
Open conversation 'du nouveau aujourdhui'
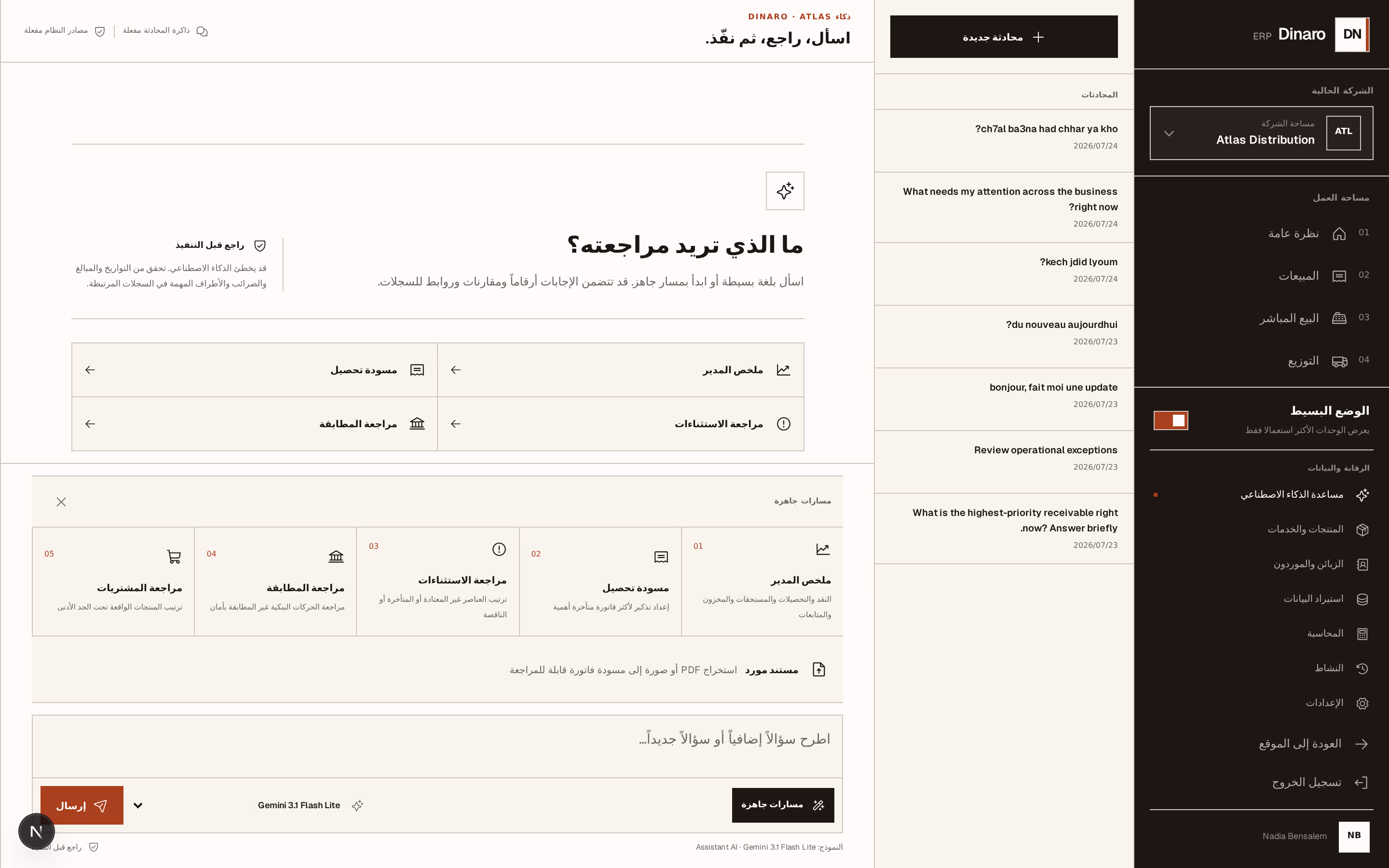[x=1004, y=337]
